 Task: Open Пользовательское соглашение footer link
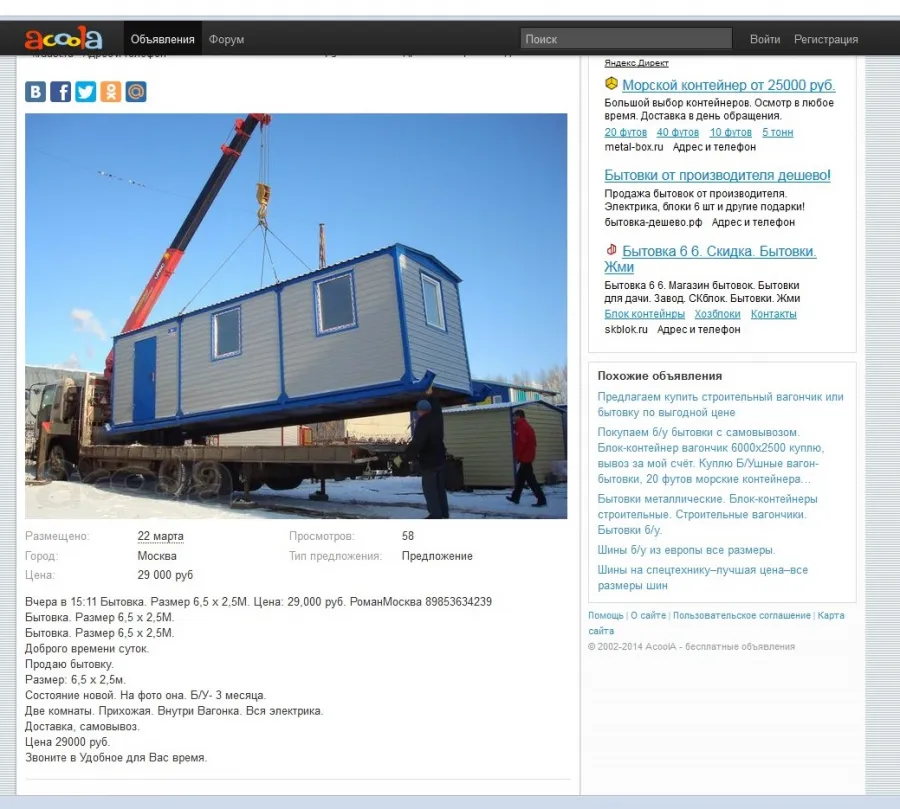(x=742, y=616)
